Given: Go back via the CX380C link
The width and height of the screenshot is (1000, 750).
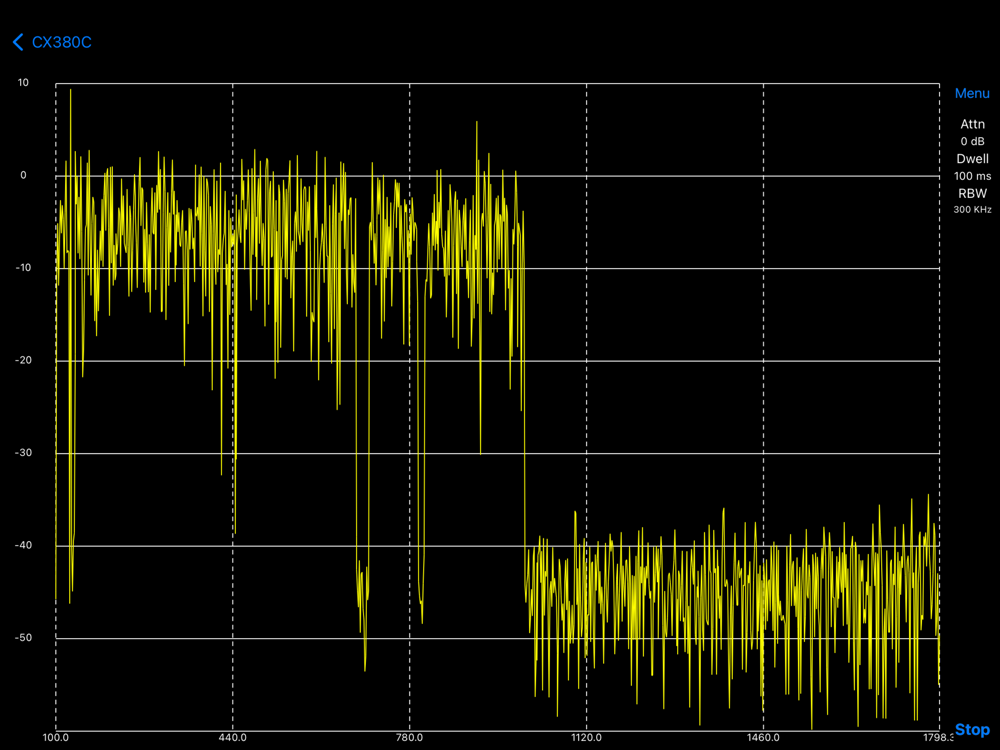Looking at the screenshot, I should (61, 42).
